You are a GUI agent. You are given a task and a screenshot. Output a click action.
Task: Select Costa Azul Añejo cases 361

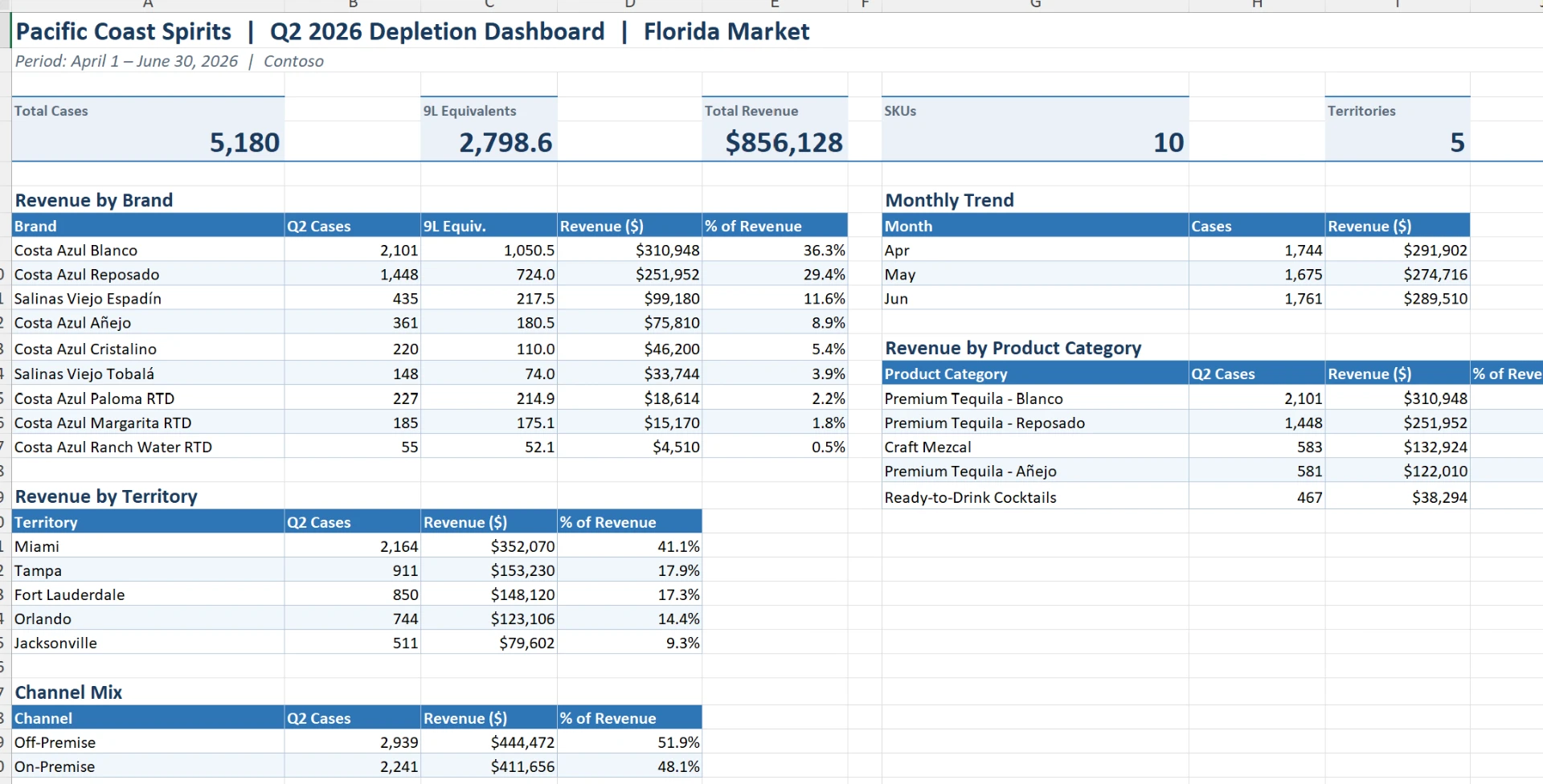click(352, 322)
